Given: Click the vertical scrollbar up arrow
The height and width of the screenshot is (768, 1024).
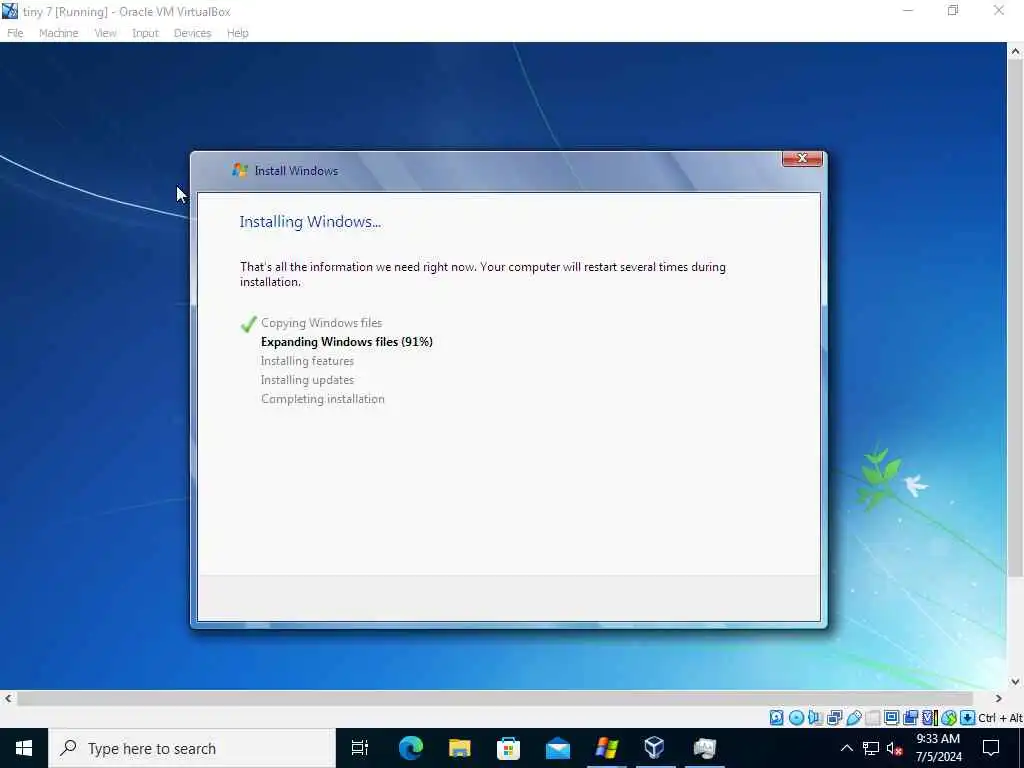Looking at the screenshot, I should [1016, 51].
